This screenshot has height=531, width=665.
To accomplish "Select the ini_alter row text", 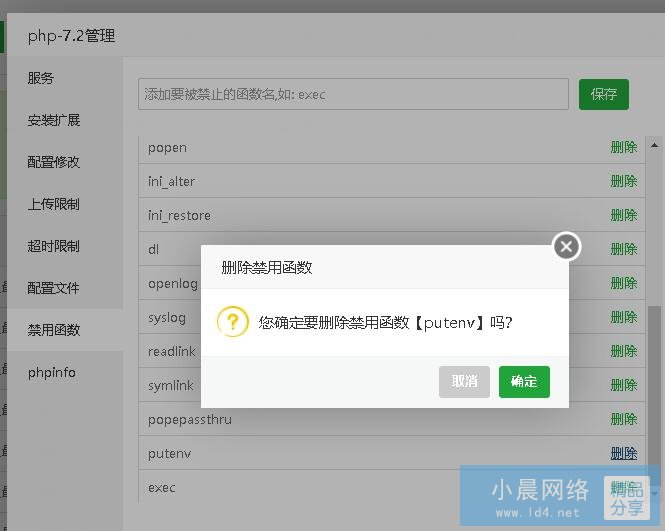I will pyautogui.click(x=171, y=182).
